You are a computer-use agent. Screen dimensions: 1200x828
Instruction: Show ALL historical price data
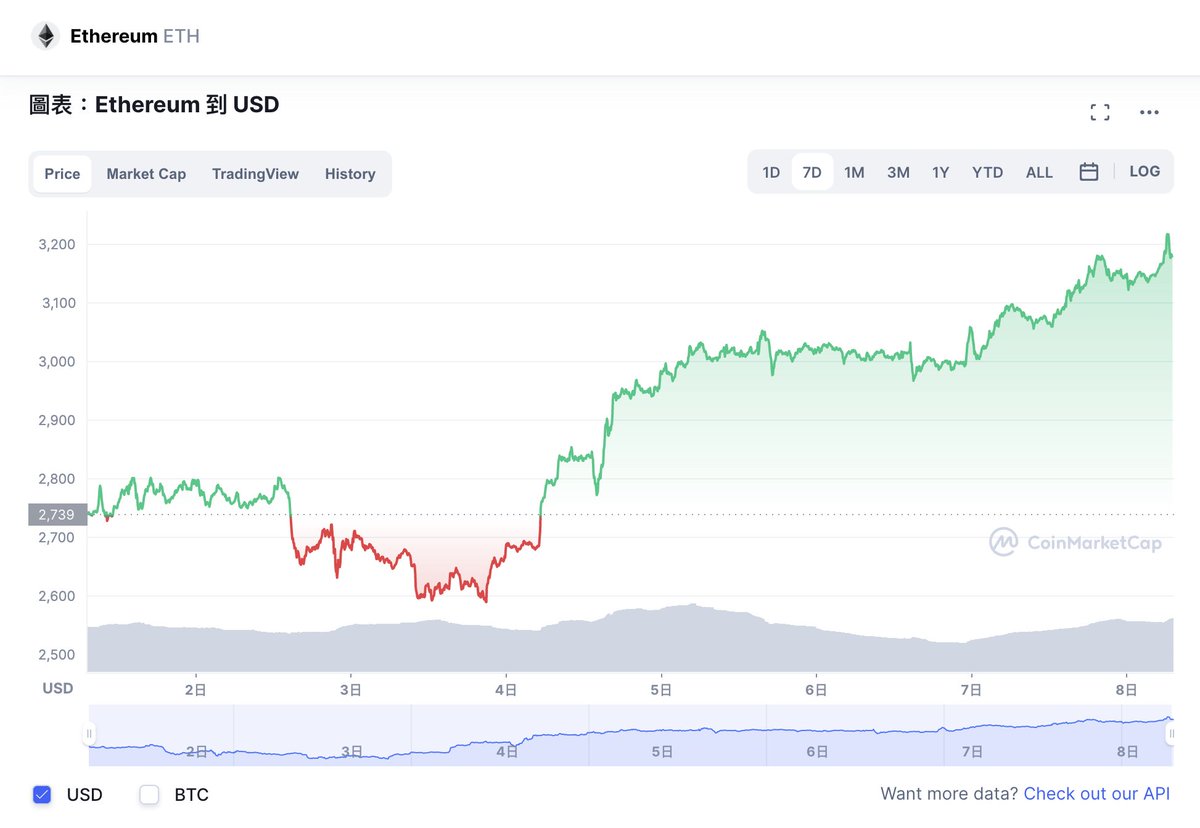[1039, 171]
